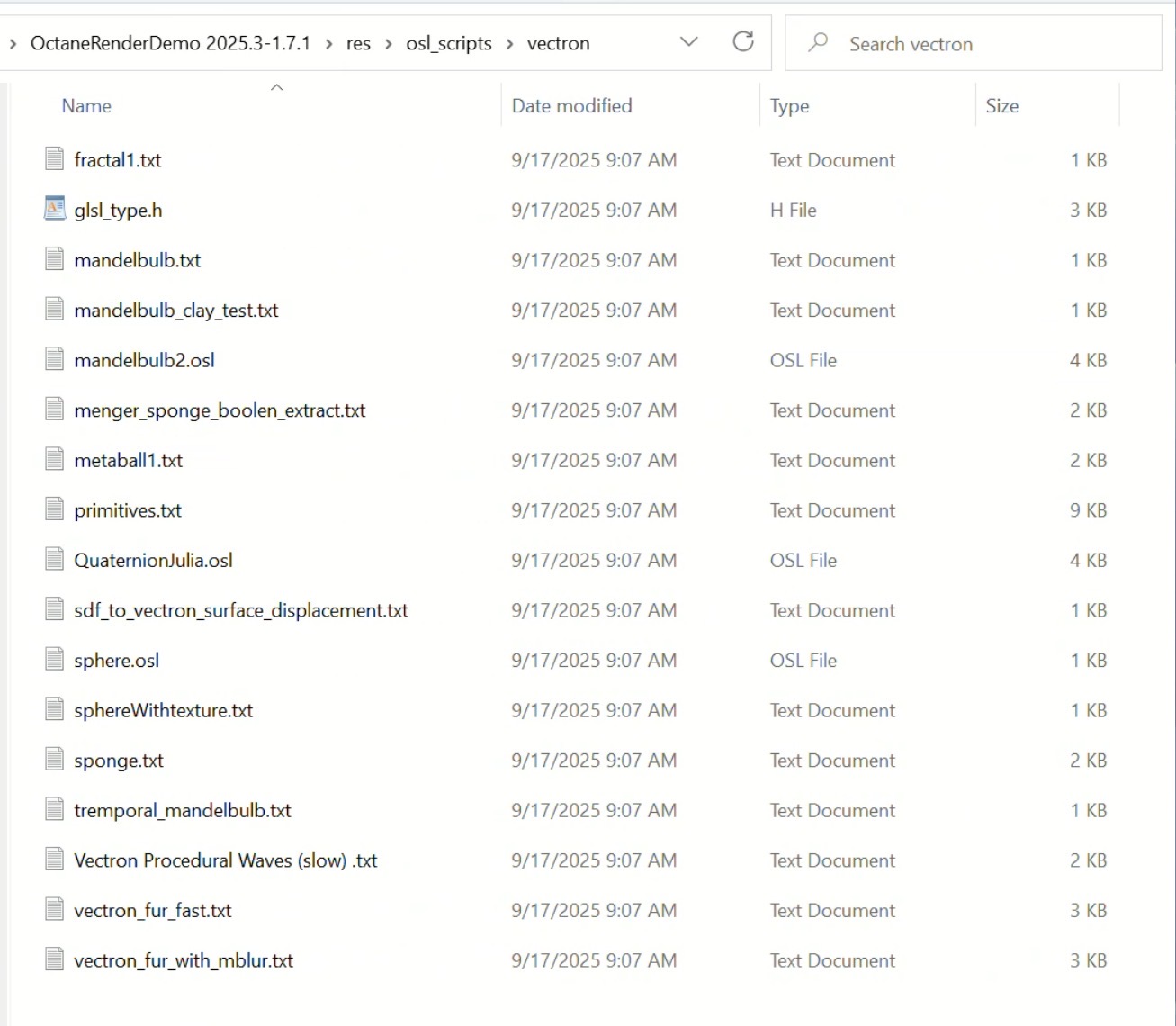Choose the tremporal_mandelbulb.txt file name
Viewport: 1176px width, 1026px height.
[x=183, y=810]
